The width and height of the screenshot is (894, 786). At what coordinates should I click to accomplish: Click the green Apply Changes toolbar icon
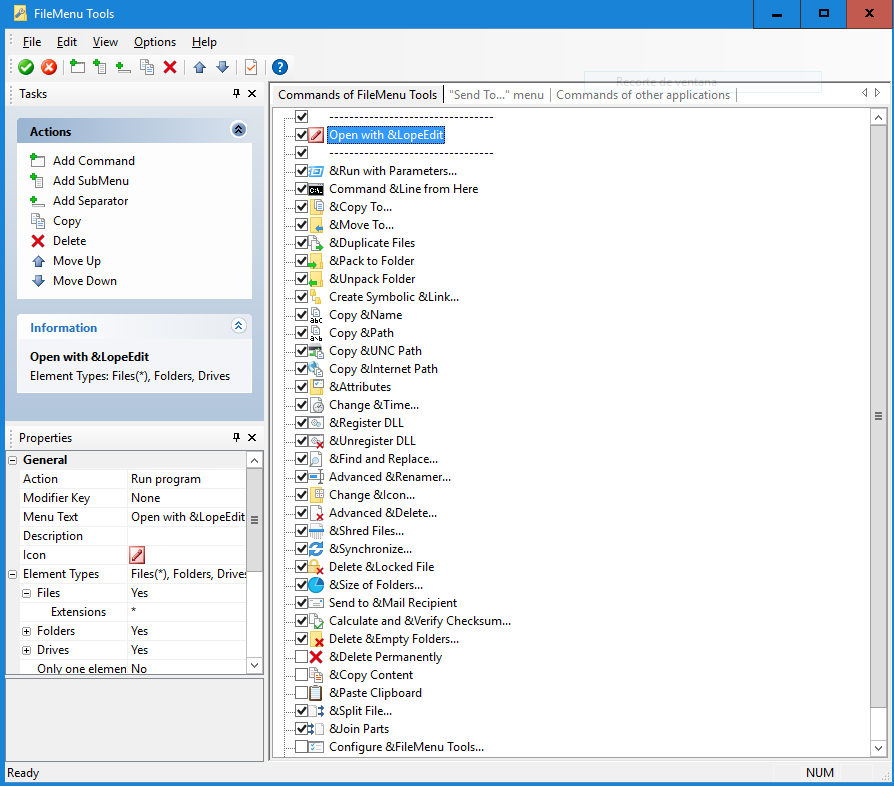(x=26, y=67)
